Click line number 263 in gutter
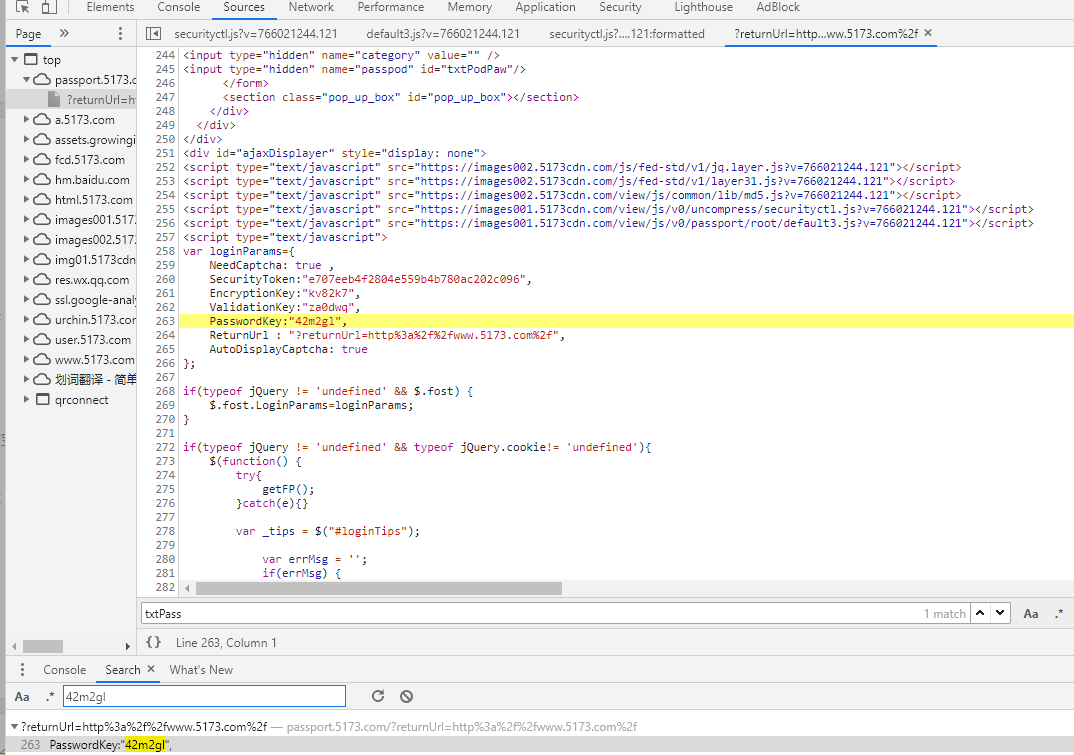The width and height of the screenshot is (1074, 755). pos(165,321)
